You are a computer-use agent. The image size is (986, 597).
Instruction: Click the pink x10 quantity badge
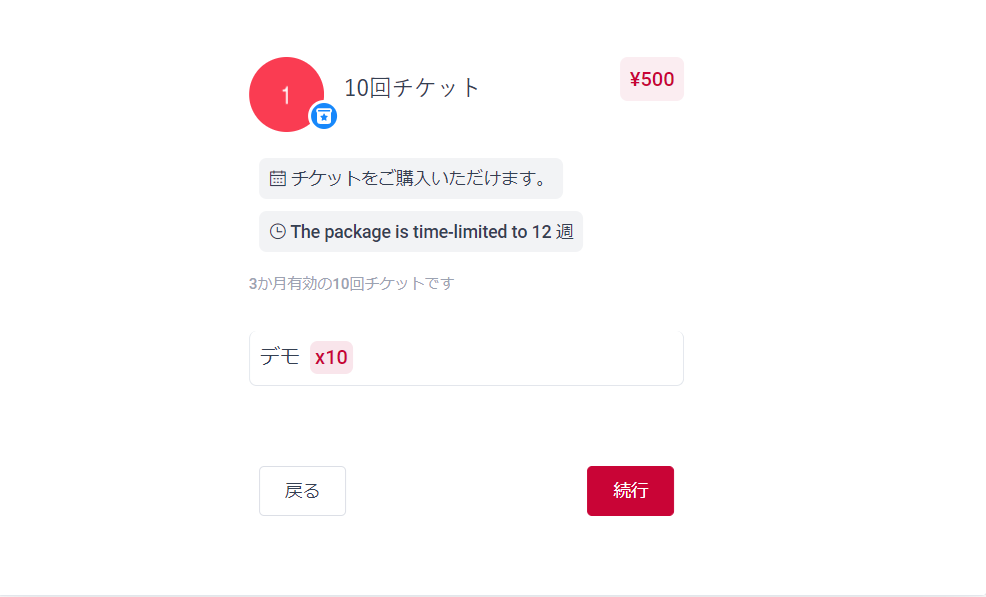point(331,357)
